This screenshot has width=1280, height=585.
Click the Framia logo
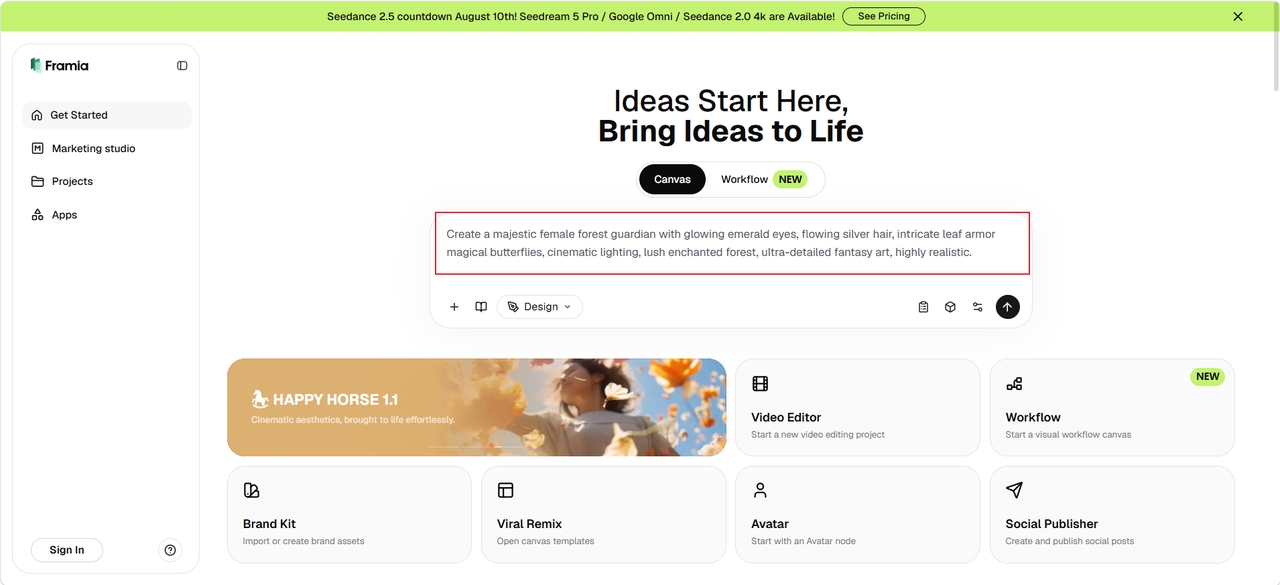click(59, 65)
